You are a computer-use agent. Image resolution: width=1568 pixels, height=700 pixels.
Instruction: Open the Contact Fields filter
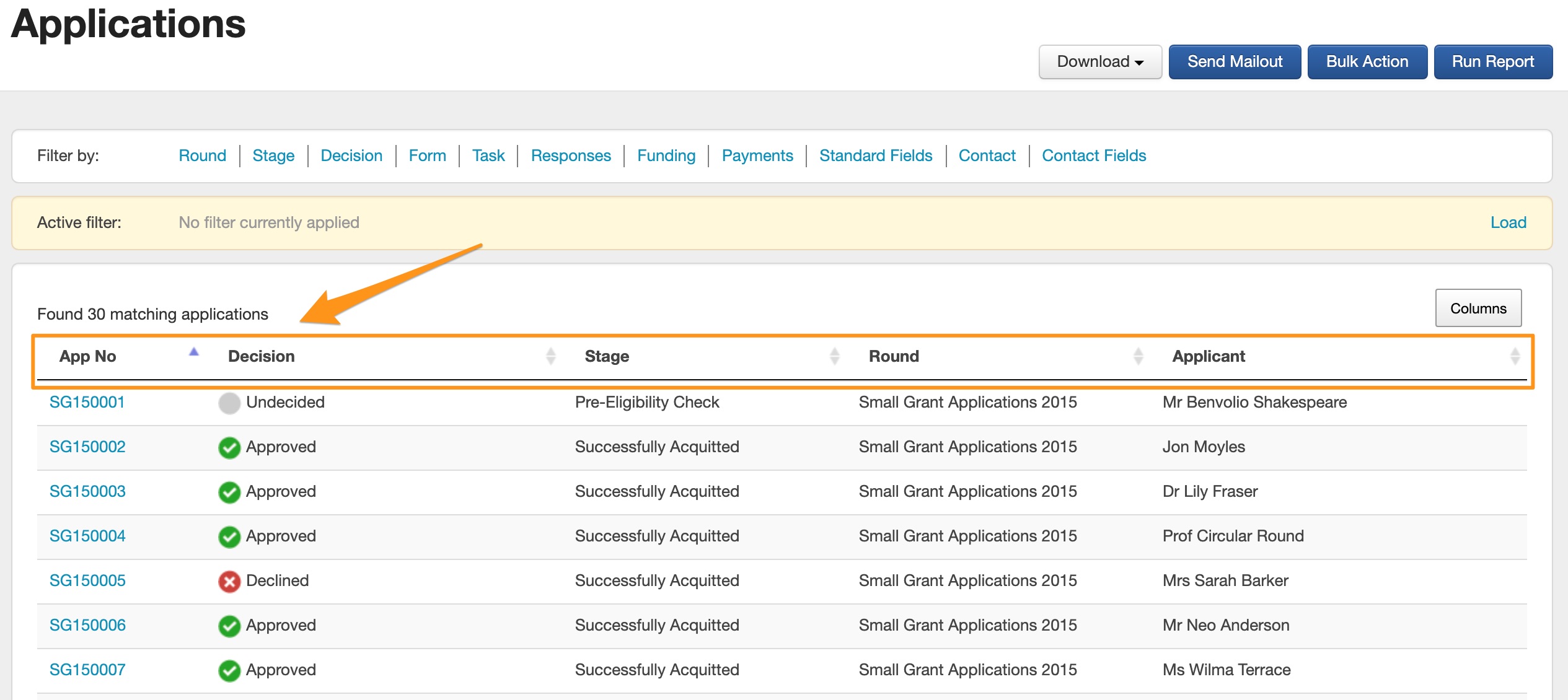(1093, 155)
